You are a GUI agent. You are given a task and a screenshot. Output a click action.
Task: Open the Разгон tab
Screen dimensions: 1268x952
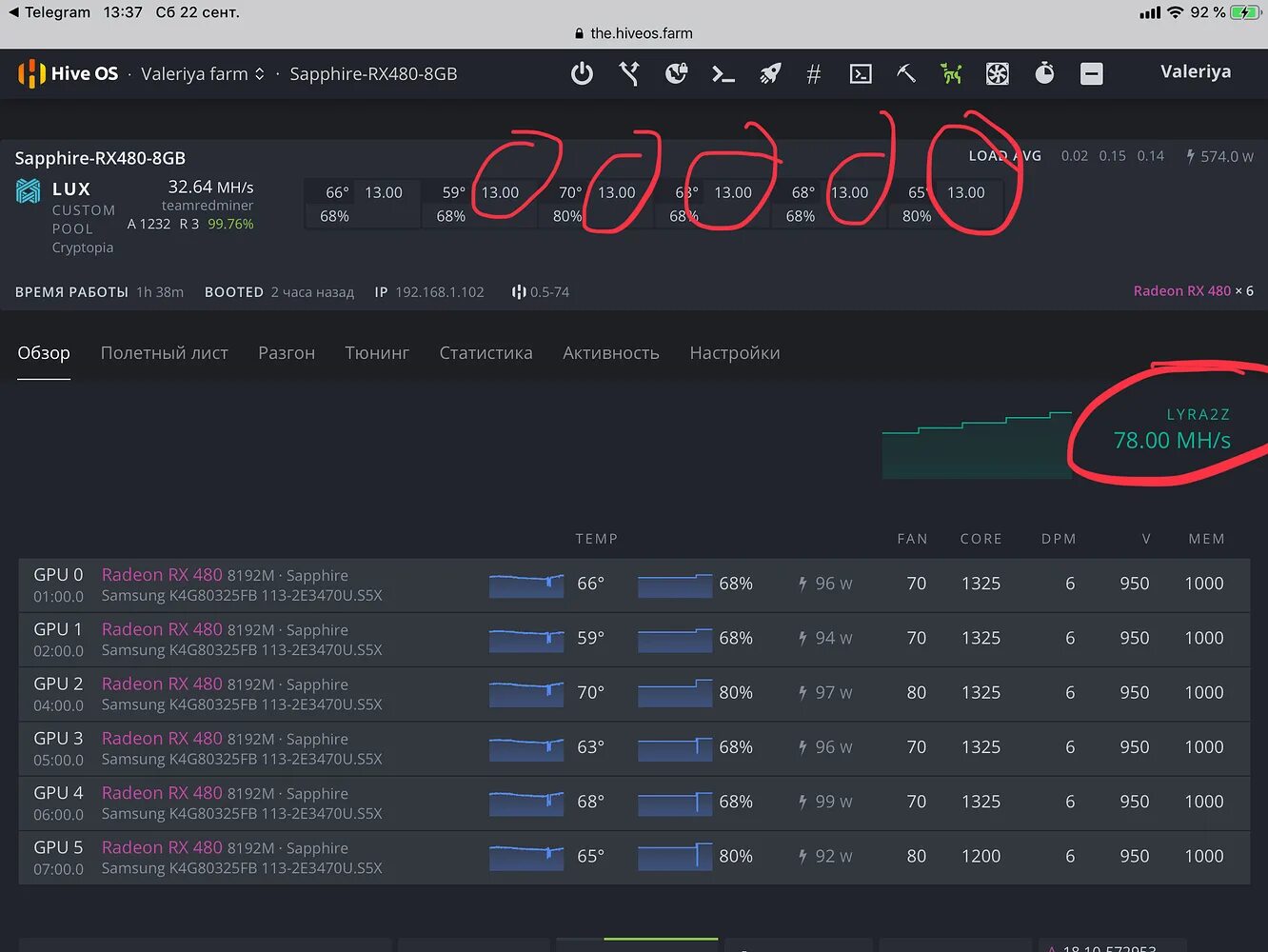tap(287, 353)
